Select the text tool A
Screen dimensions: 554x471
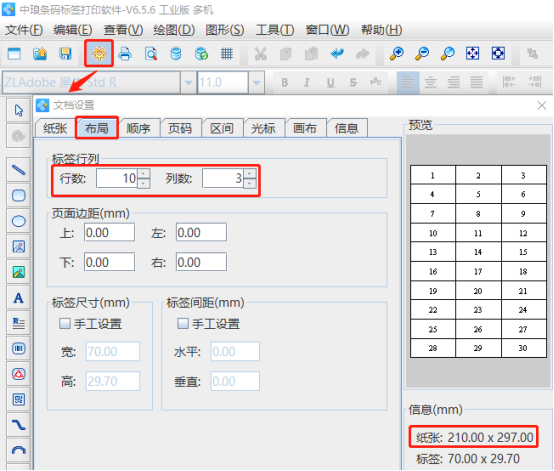pos(19,298)
